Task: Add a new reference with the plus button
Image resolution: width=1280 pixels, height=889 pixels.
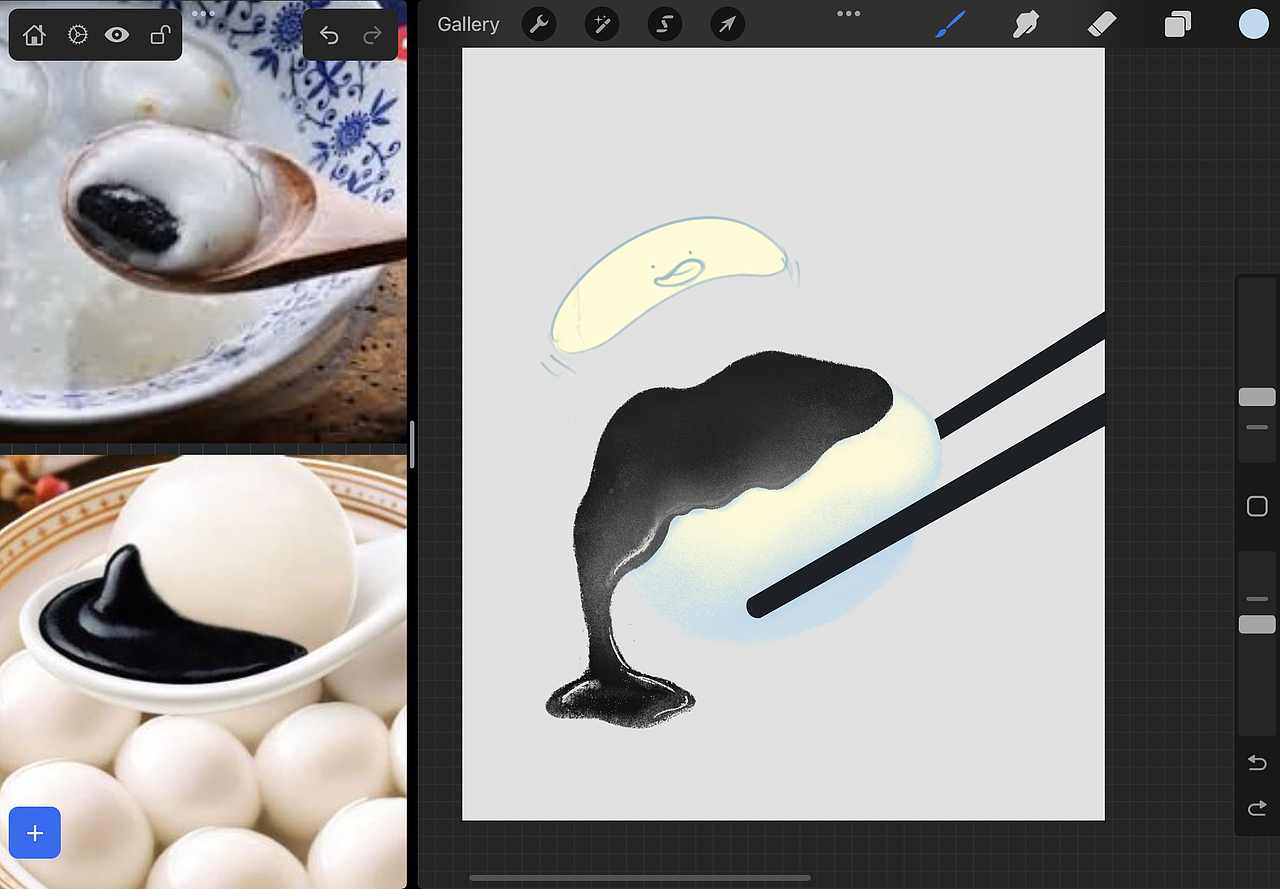Action: click(35, 833)
